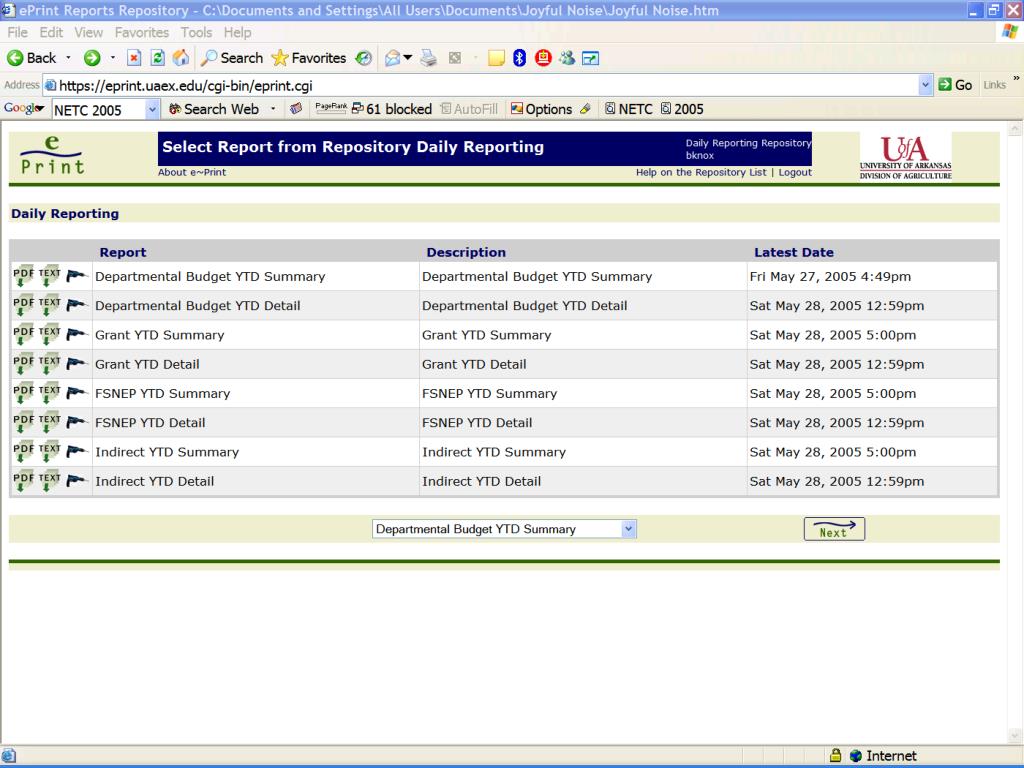Click the highlight NETC search term button
Viewport: 1024px width, 768px height.
click(x=629, y=109)
